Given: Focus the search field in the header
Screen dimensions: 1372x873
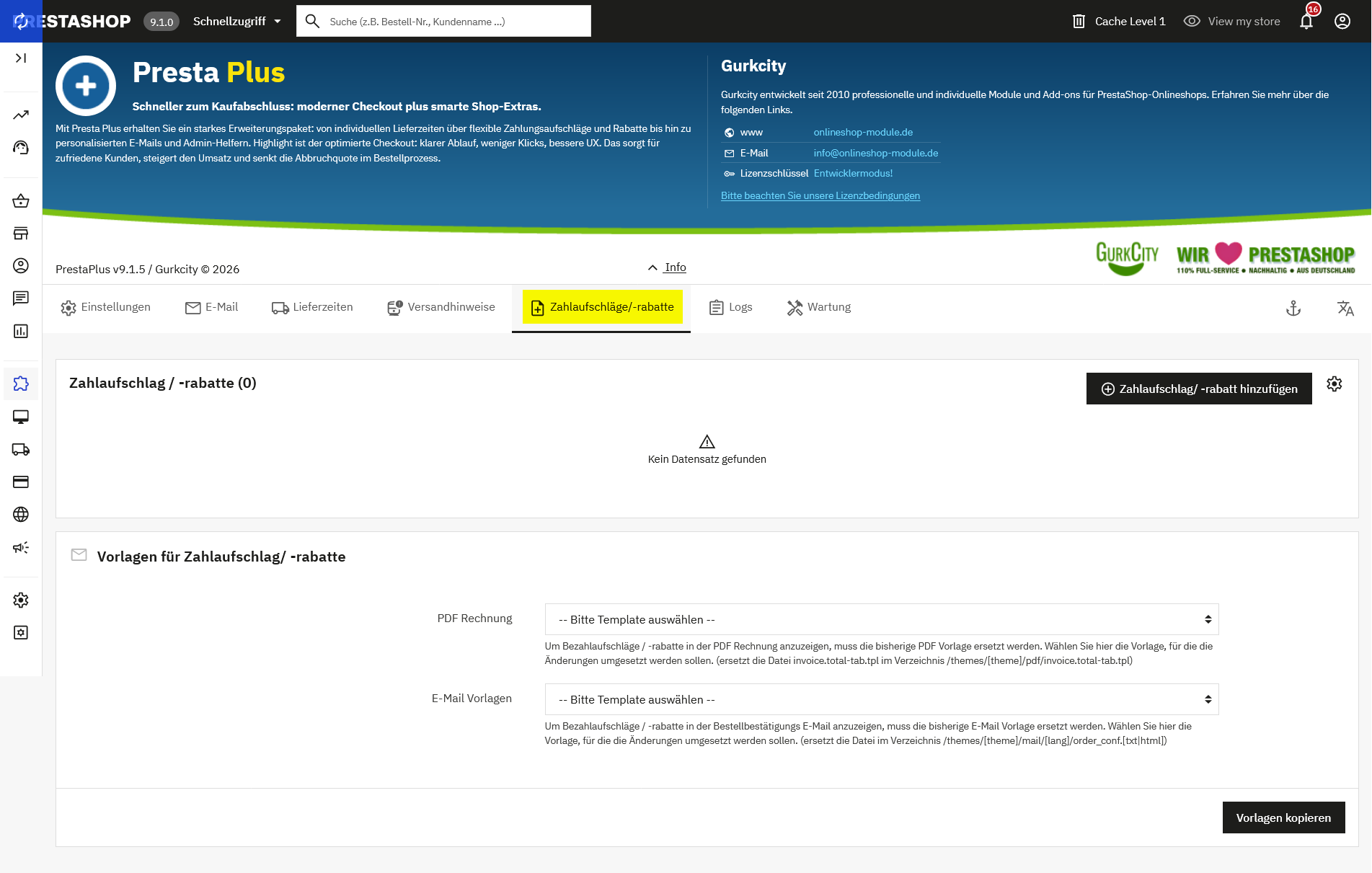Looking at the screenshot, I should tap(443, 21).
